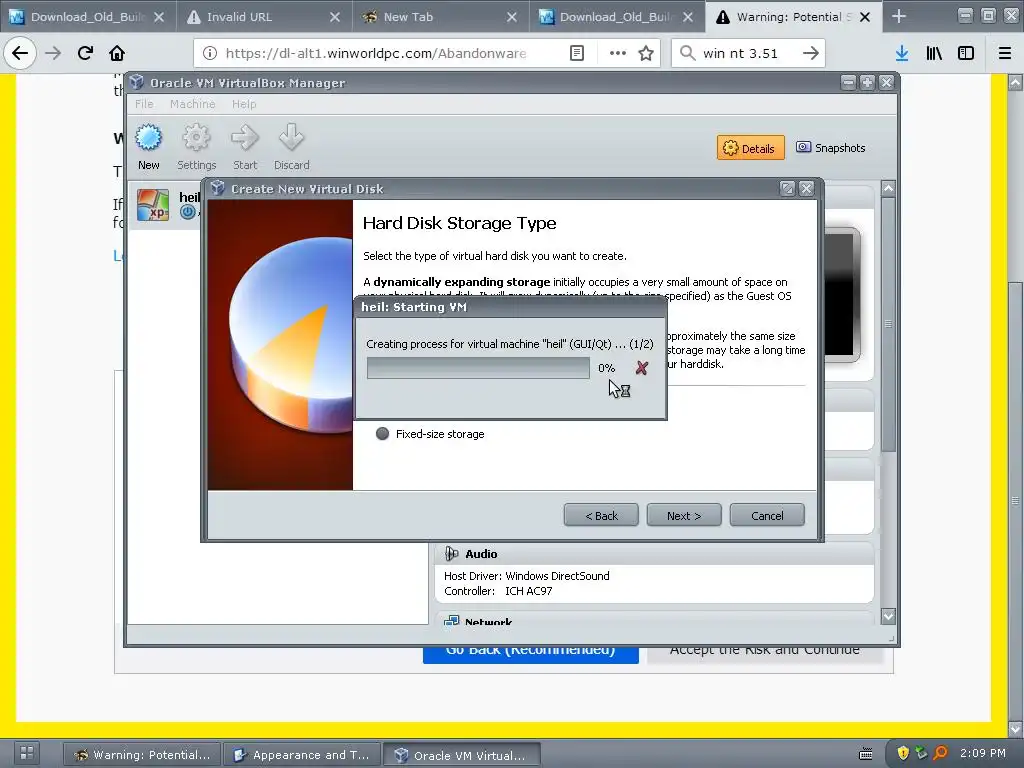Click Next in Create New Virtual Disk
1024x768 pixels.
pos(684,515)
